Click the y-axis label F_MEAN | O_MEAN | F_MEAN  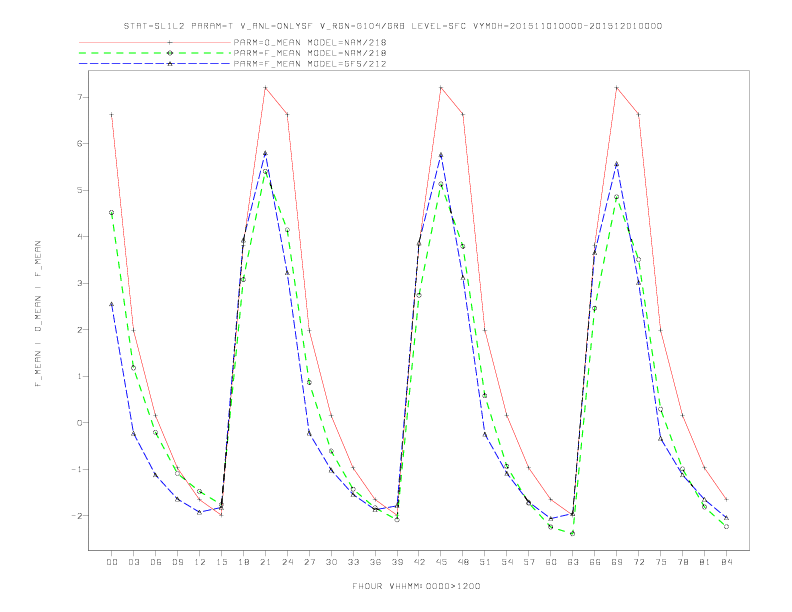click(x=38, y=314)
